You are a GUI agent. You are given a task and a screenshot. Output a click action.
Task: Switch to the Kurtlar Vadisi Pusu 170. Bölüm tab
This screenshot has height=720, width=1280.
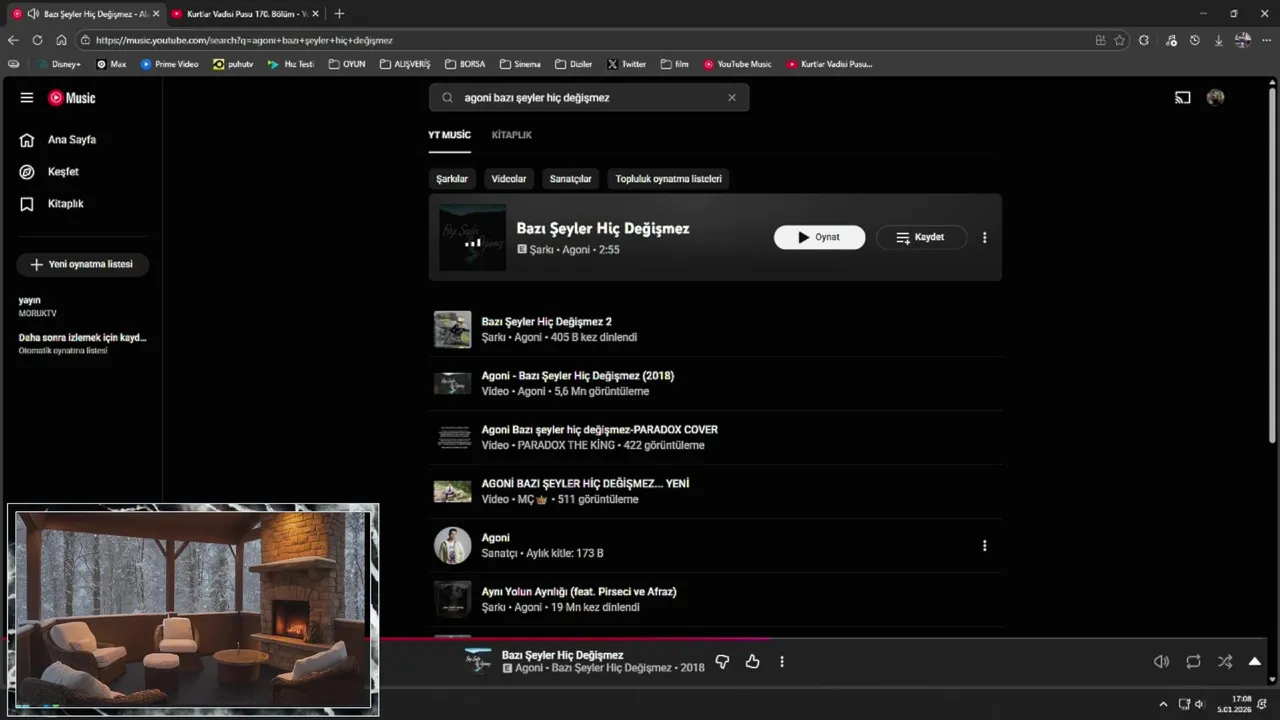[245, 14]
